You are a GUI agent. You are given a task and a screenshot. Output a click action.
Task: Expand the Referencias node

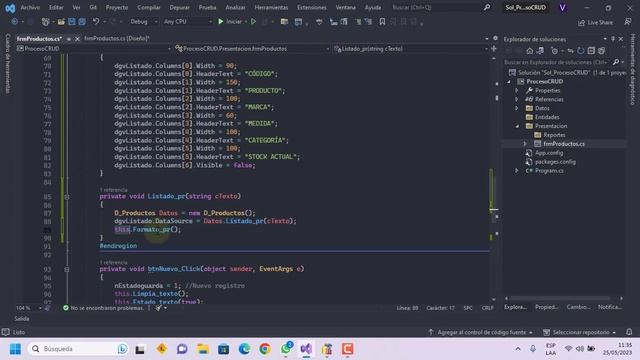[517, 99]
